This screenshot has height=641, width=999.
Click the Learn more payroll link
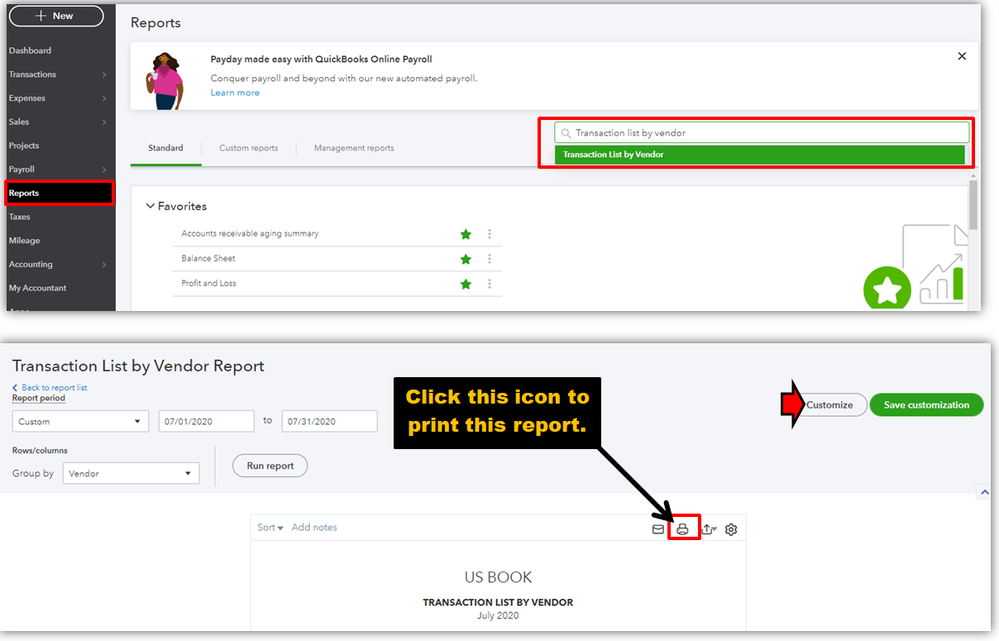coord(235,92)
